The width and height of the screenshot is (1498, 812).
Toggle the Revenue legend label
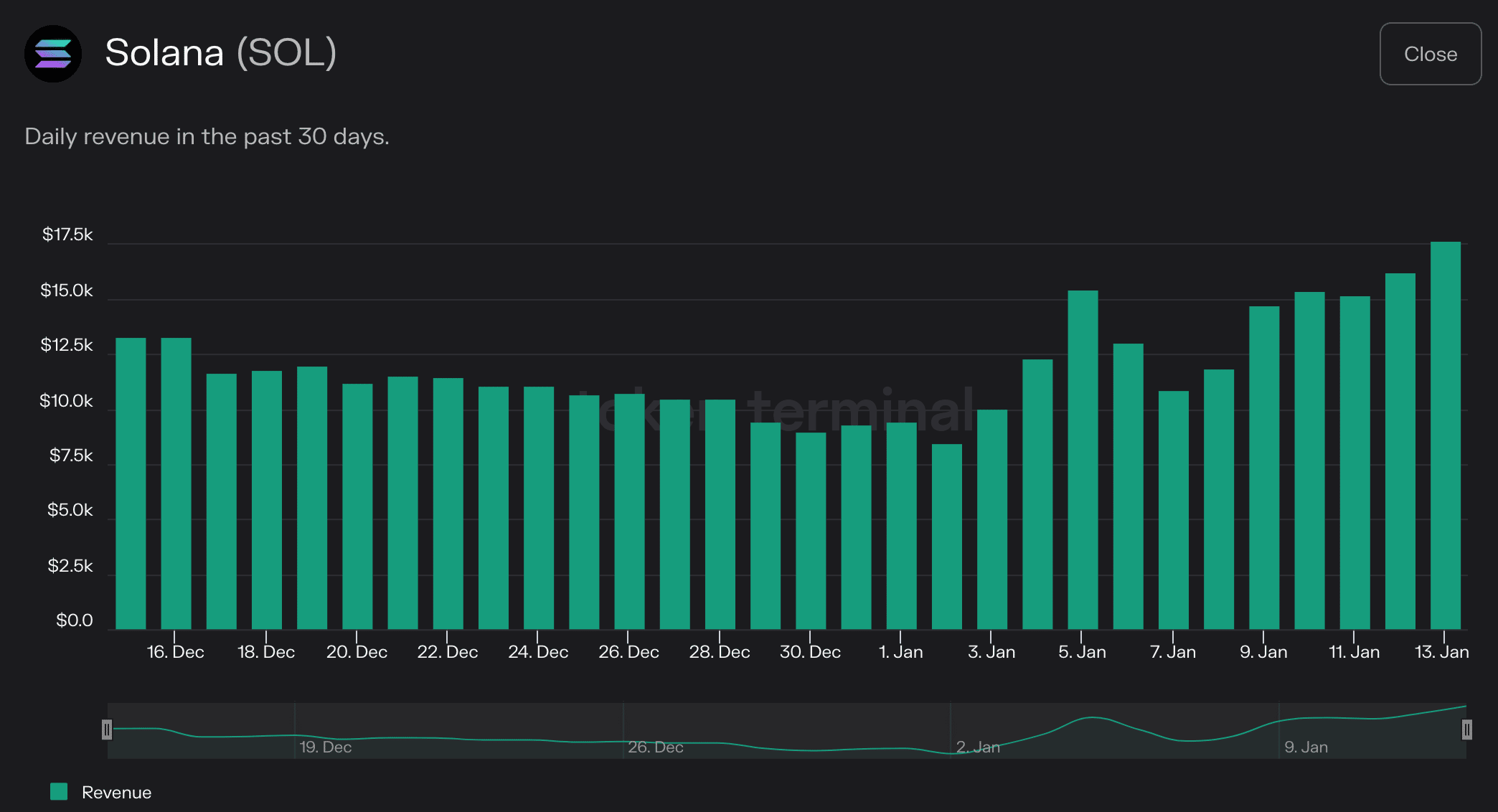point(116,792)
